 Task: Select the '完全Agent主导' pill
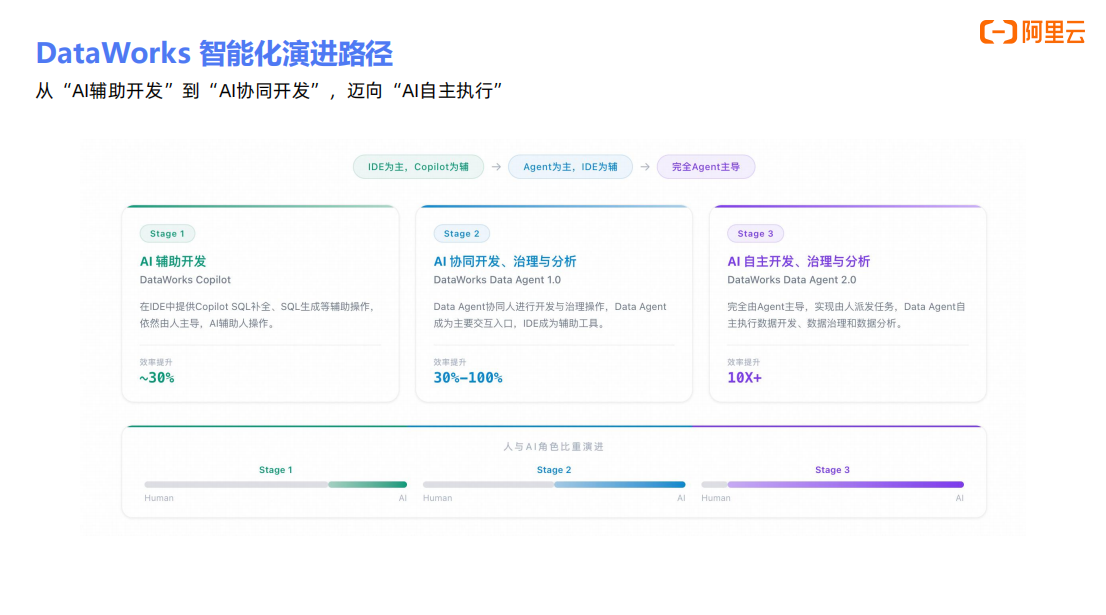click(x=705, y=167)
